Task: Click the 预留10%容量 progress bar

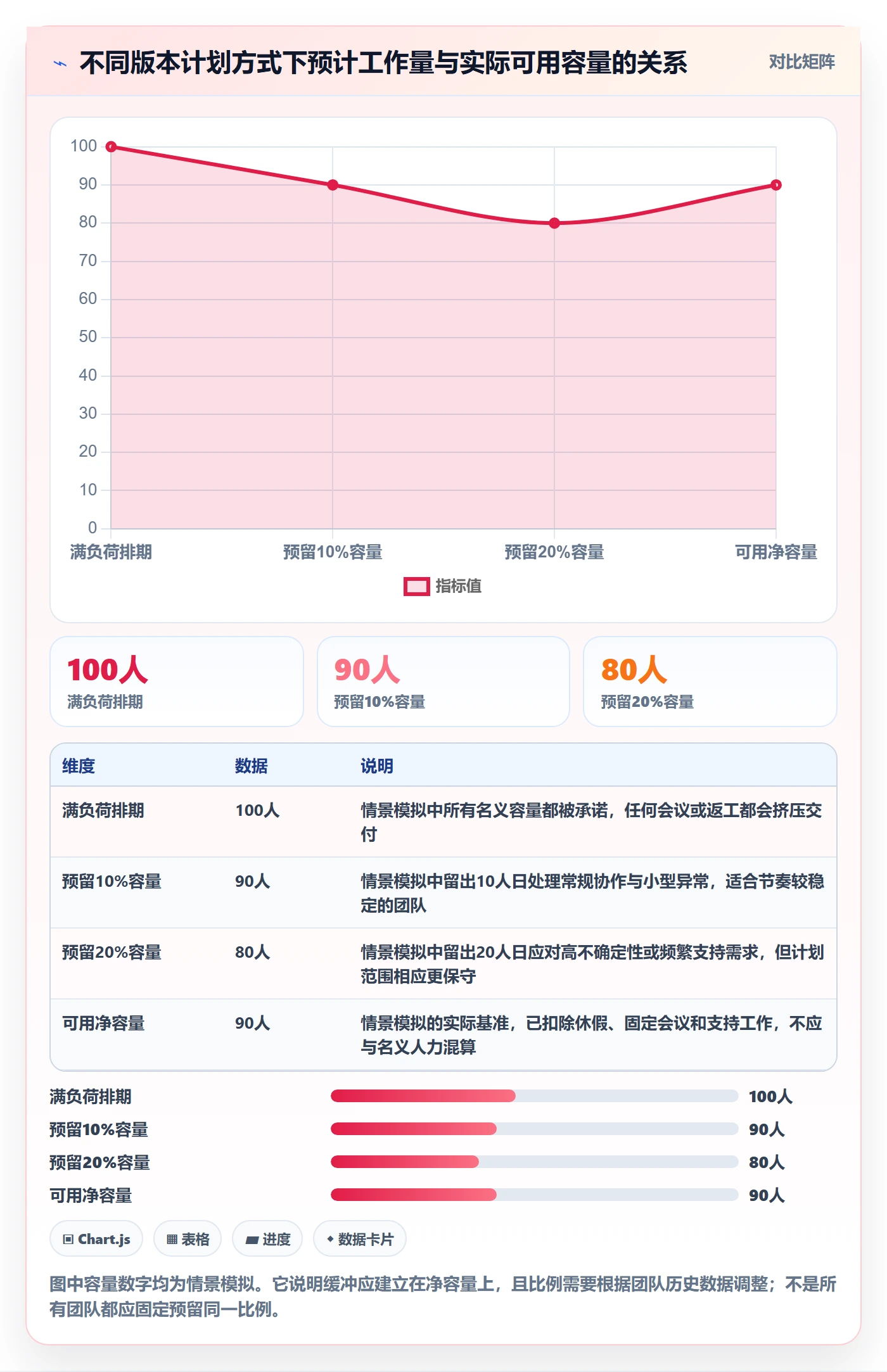Action: pos(535,1129)
